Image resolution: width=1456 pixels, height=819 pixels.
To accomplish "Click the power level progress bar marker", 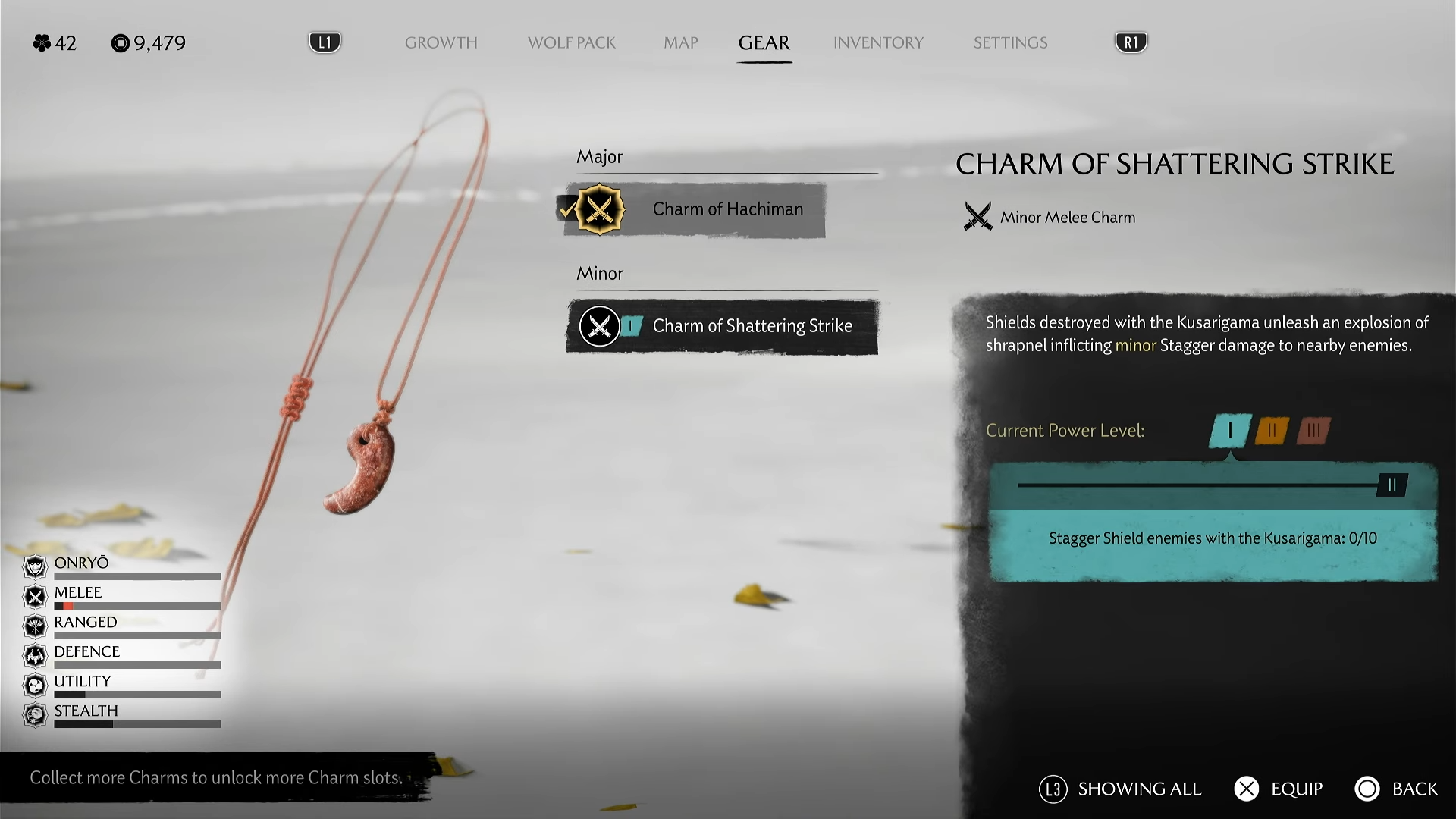I will tap(1392, 485).
